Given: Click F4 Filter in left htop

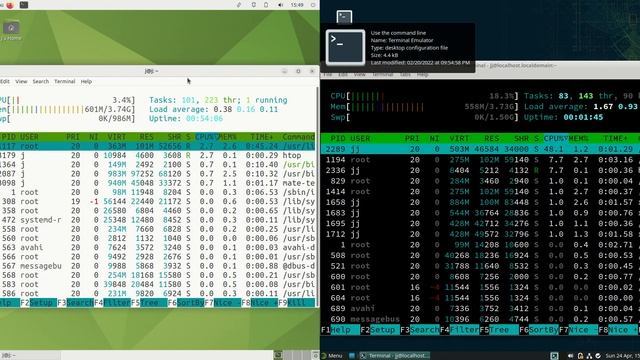Looking at the screenshot, I should click(112, 302).
